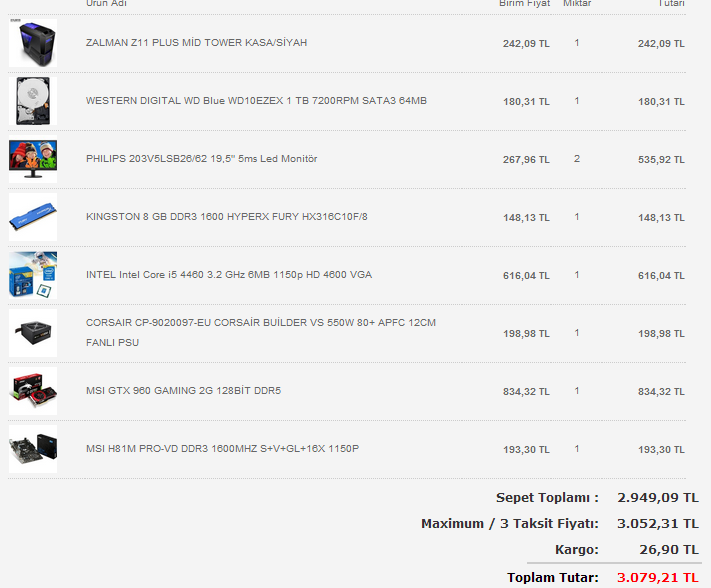Screen dimensions: 711x588
Task: Click the Corsair power supply thumbnail
Action: click(33, 333)
